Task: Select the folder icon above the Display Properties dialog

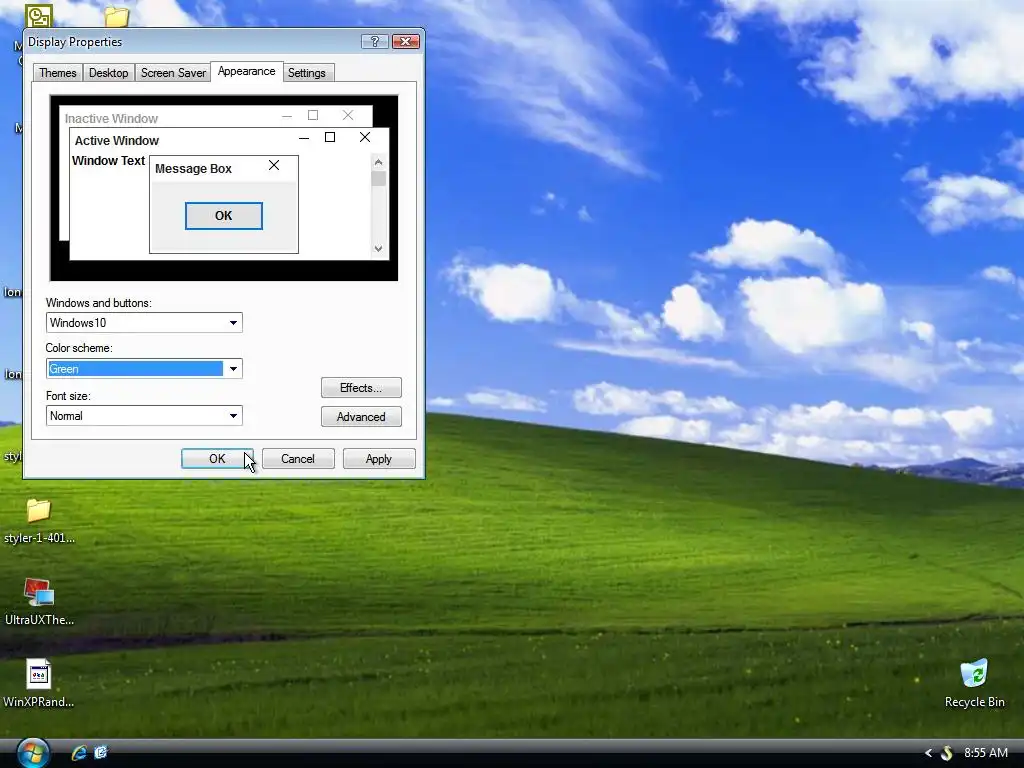Action: pos(116,16)
